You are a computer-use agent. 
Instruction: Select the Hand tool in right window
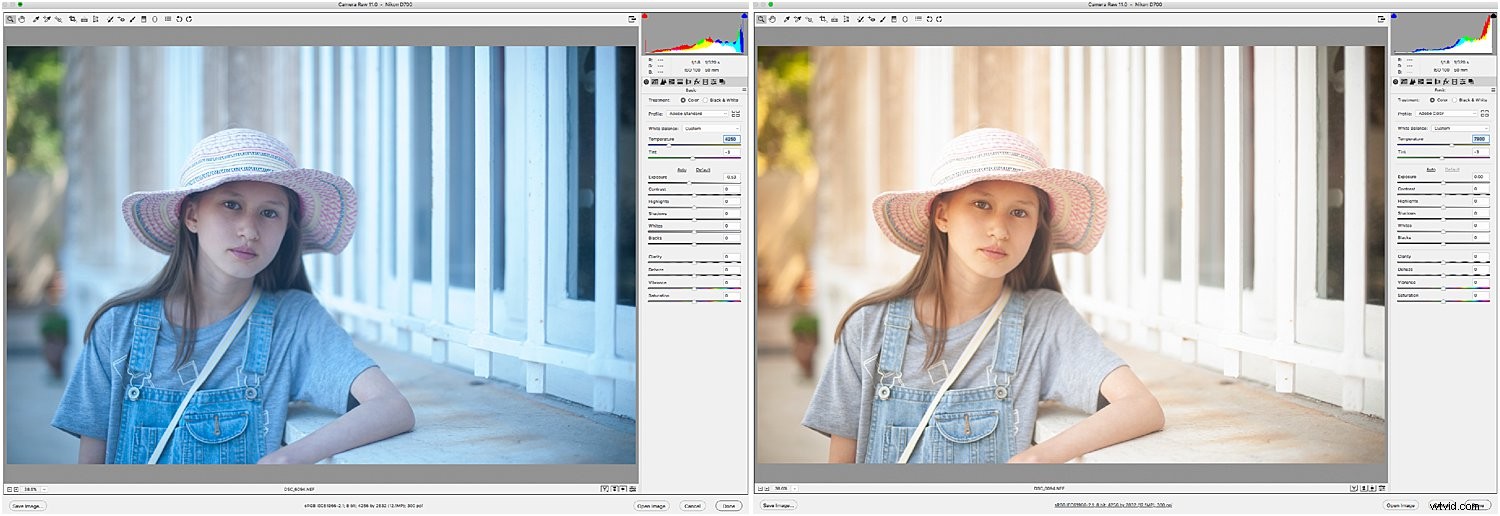point(772,19)
